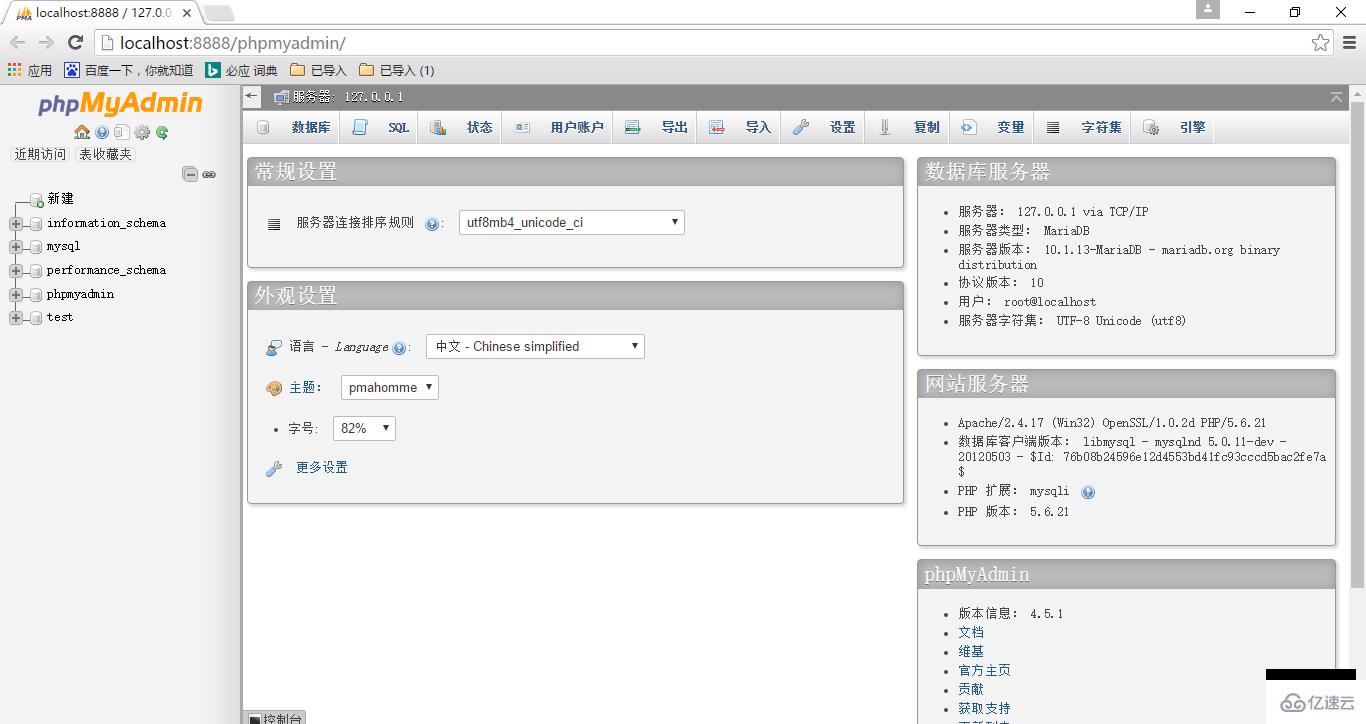Expand the information_schema tree node
Screen dimensions: 1366x724
[15, 224]
